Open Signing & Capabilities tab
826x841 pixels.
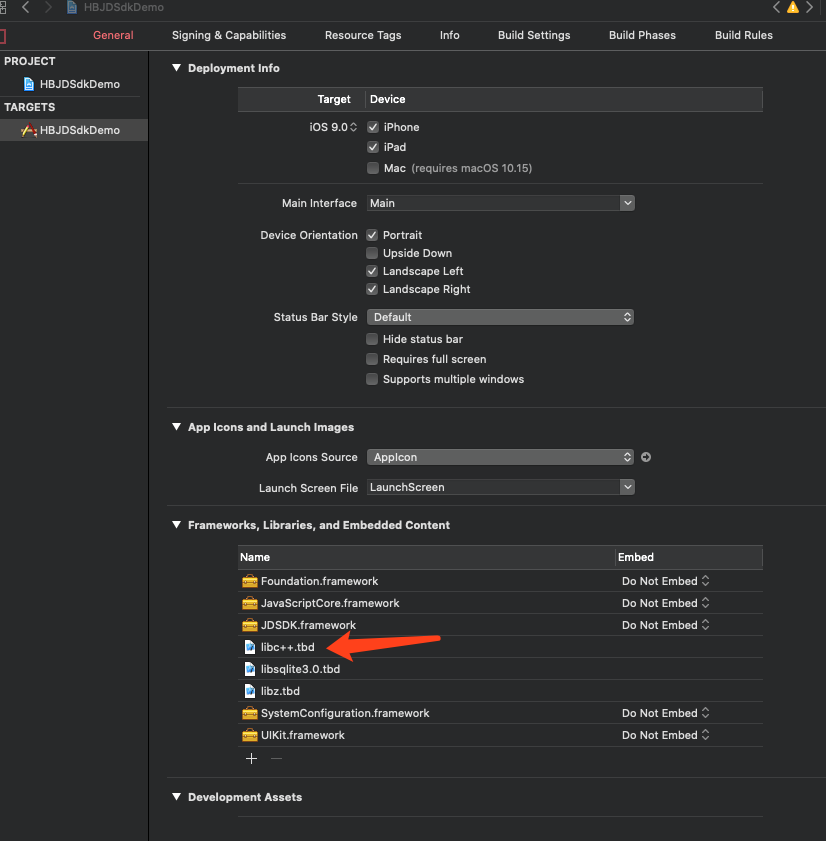point(229,35)
